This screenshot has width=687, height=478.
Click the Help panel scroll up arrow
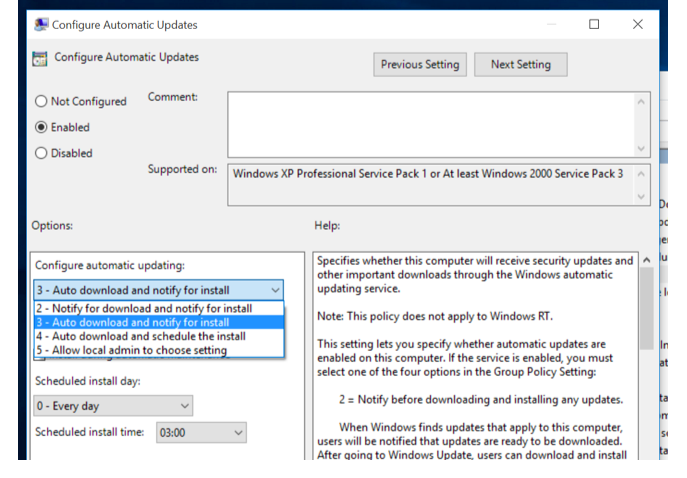point(647,260)
